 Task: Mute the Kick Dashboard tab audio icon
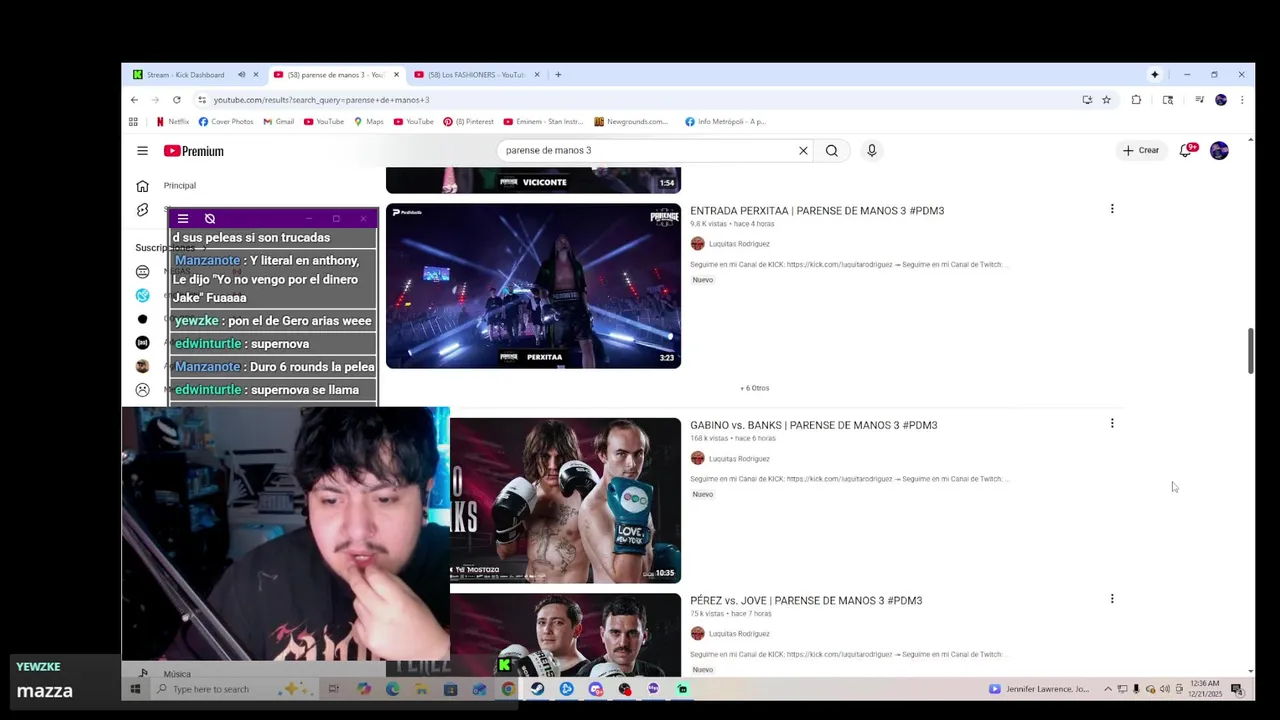point(241,75)
